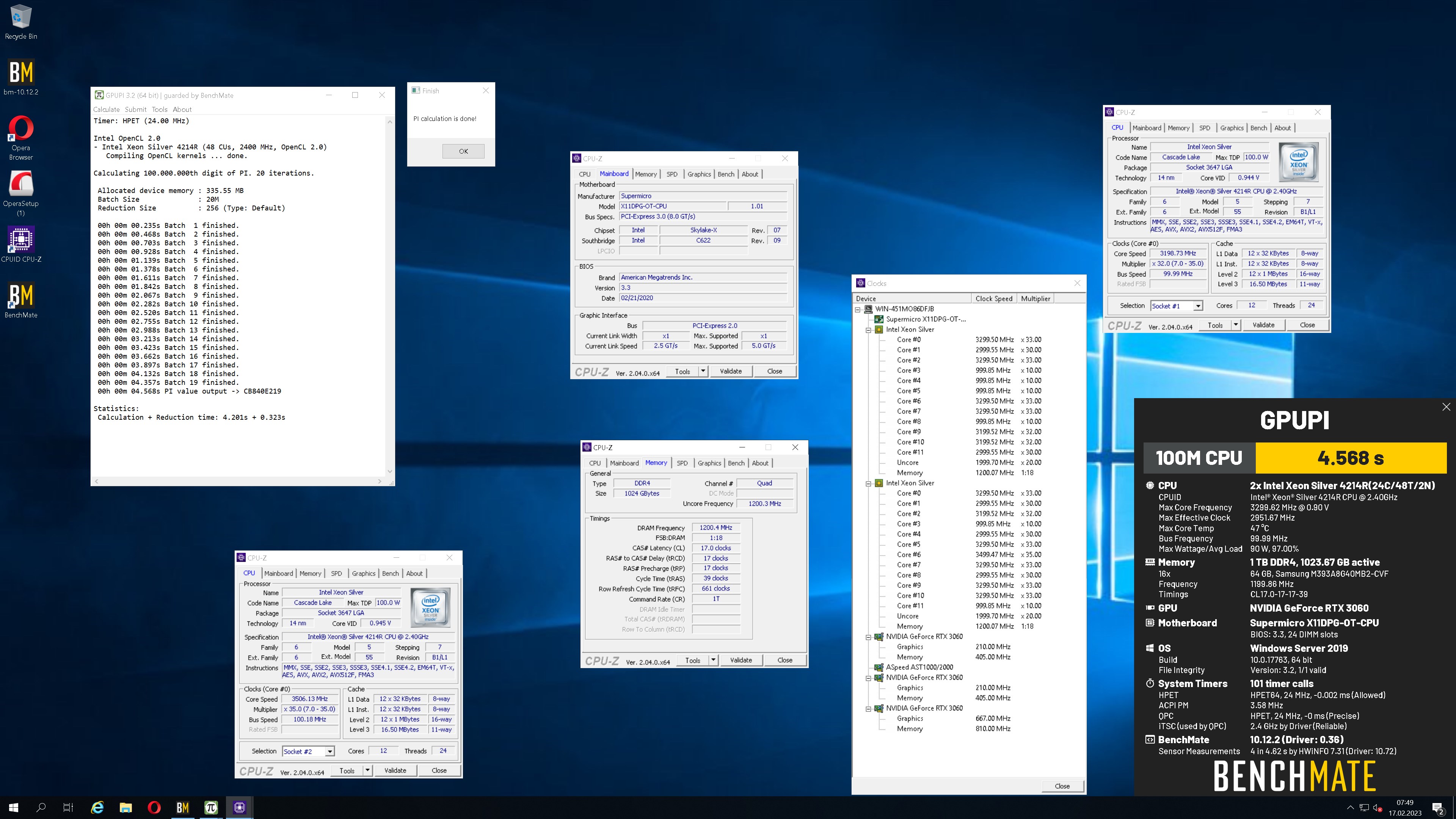Open Tools dropdown arrow in Mainboard CPU-Z
Screen dimensions: 1456x819
point(703,371)
